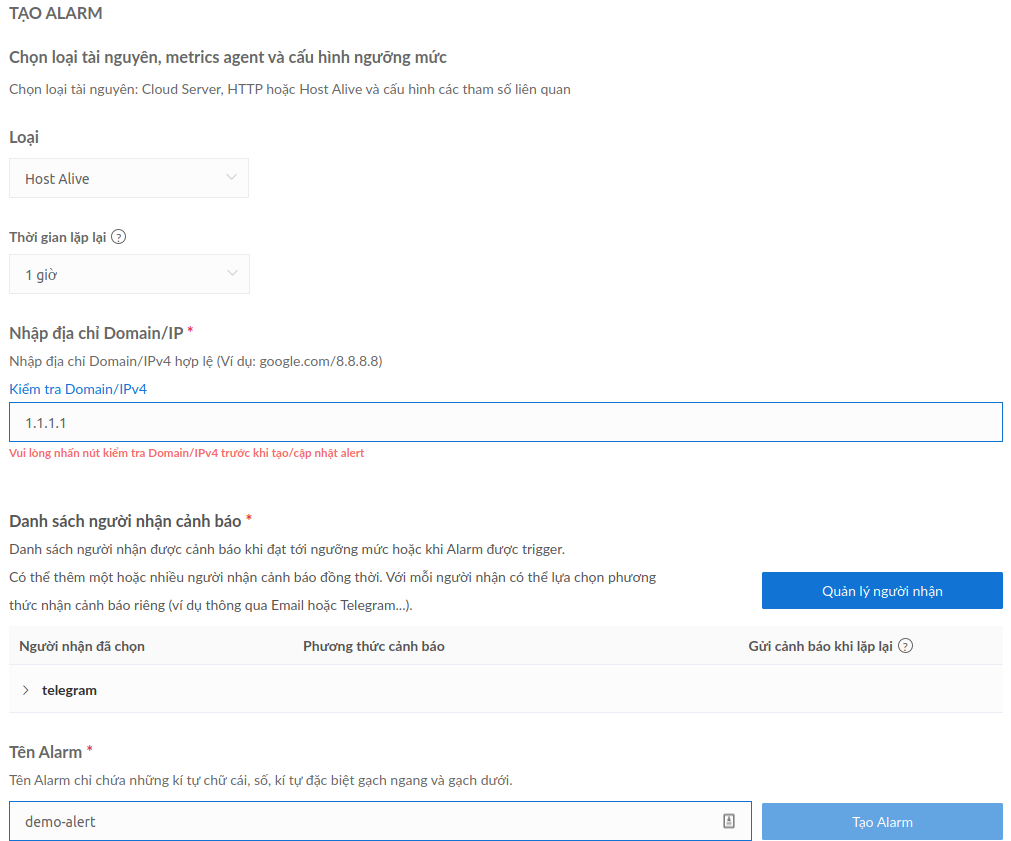The image size is (1011, 841).
Task: Click the Người nhận đã chọn column header
Action: click(x=82, y=646)
